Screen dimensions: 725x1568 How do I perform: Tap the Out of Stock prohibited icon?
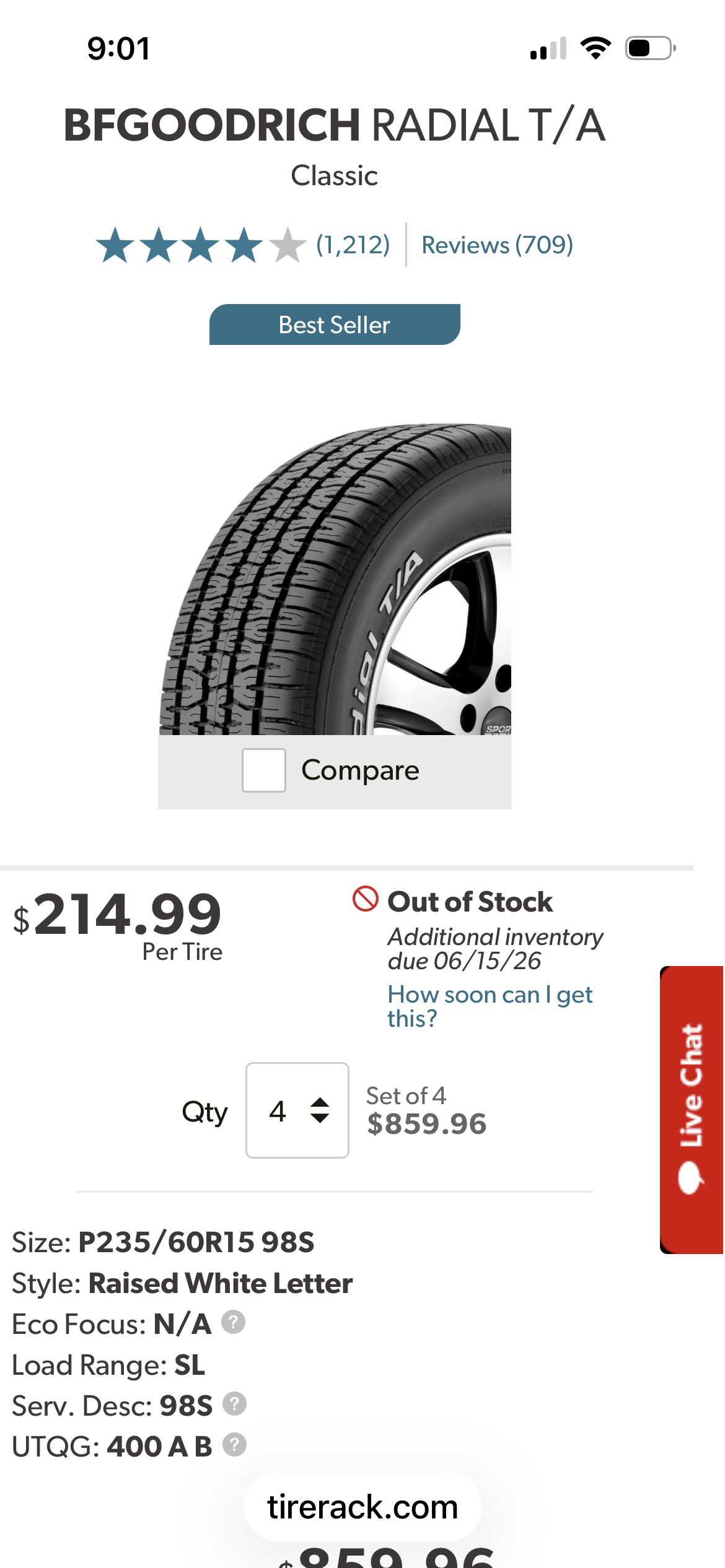(x=366, y=899)
